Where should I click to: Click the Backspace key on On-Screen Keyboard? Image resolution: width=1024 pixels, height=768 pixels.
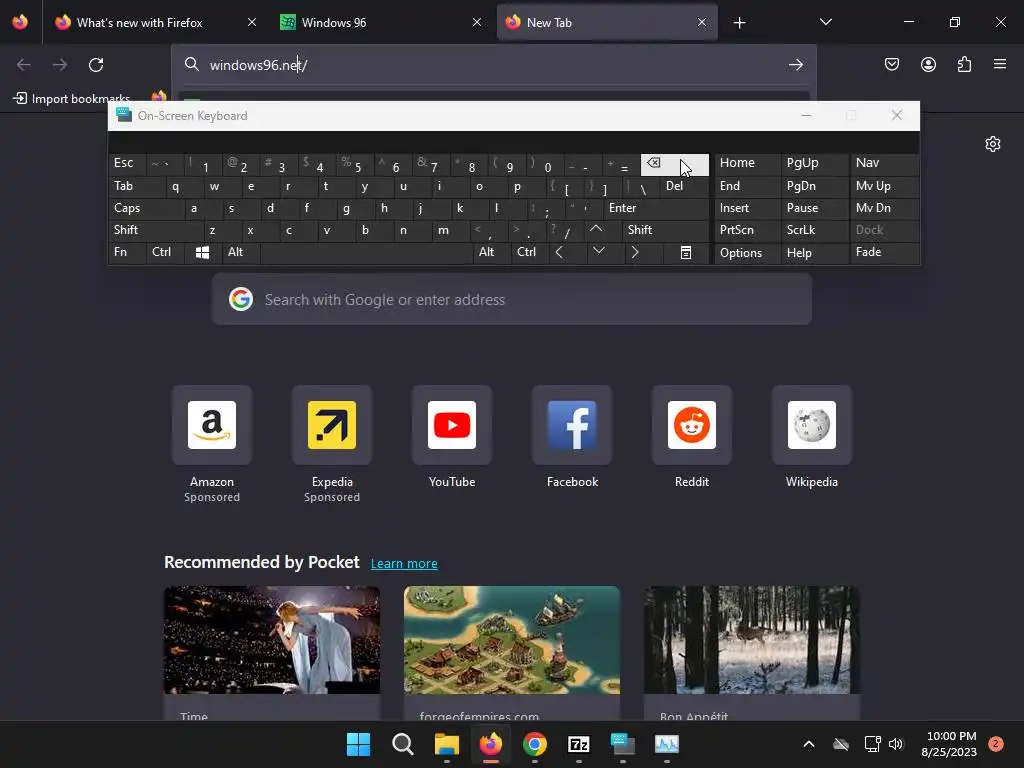coord(675,165)
